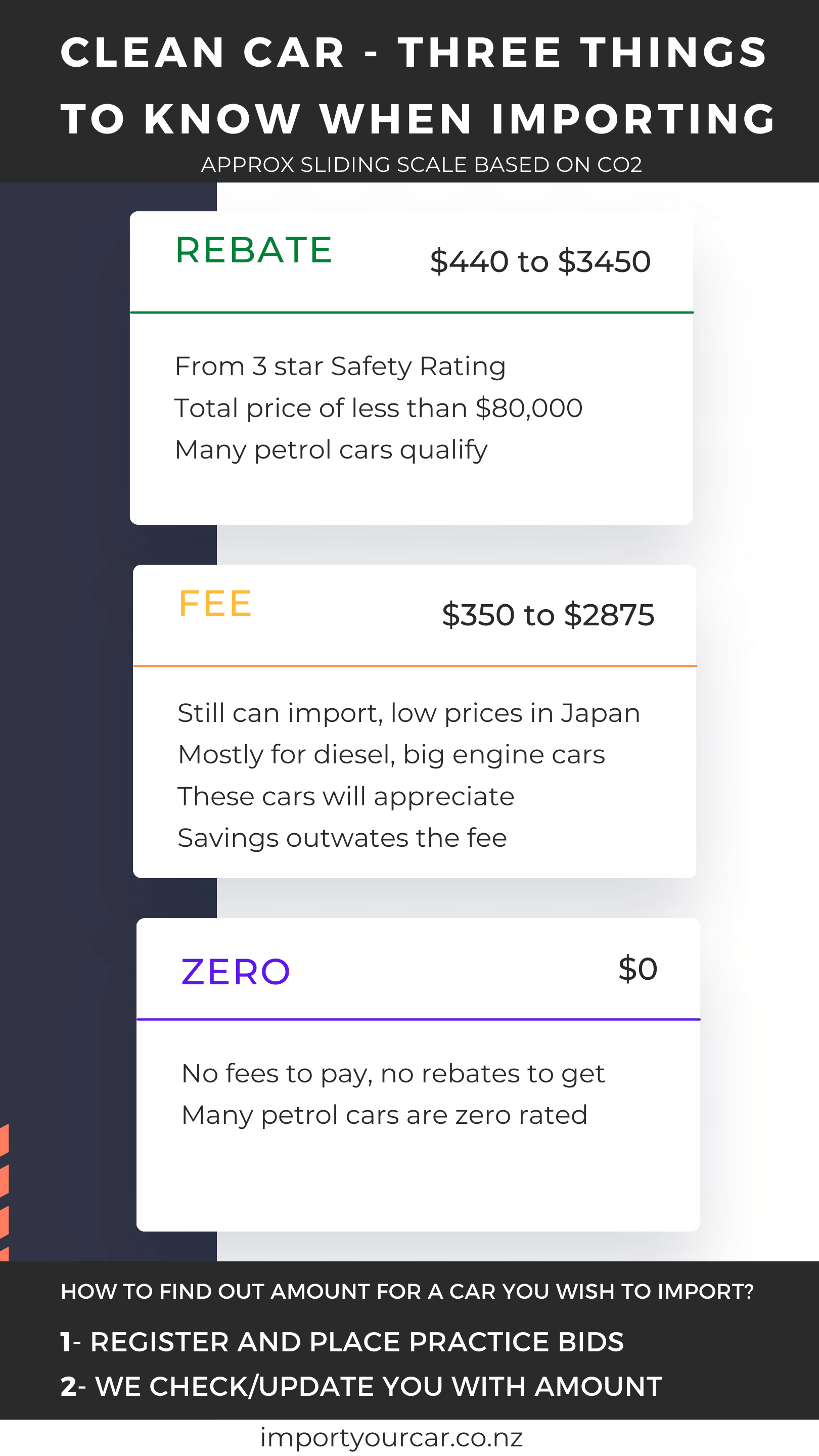Viewport: 819px width, 1456px height.
Task: Click 'We check/update you with amount' step
Action: click(x=361, y=1386)
